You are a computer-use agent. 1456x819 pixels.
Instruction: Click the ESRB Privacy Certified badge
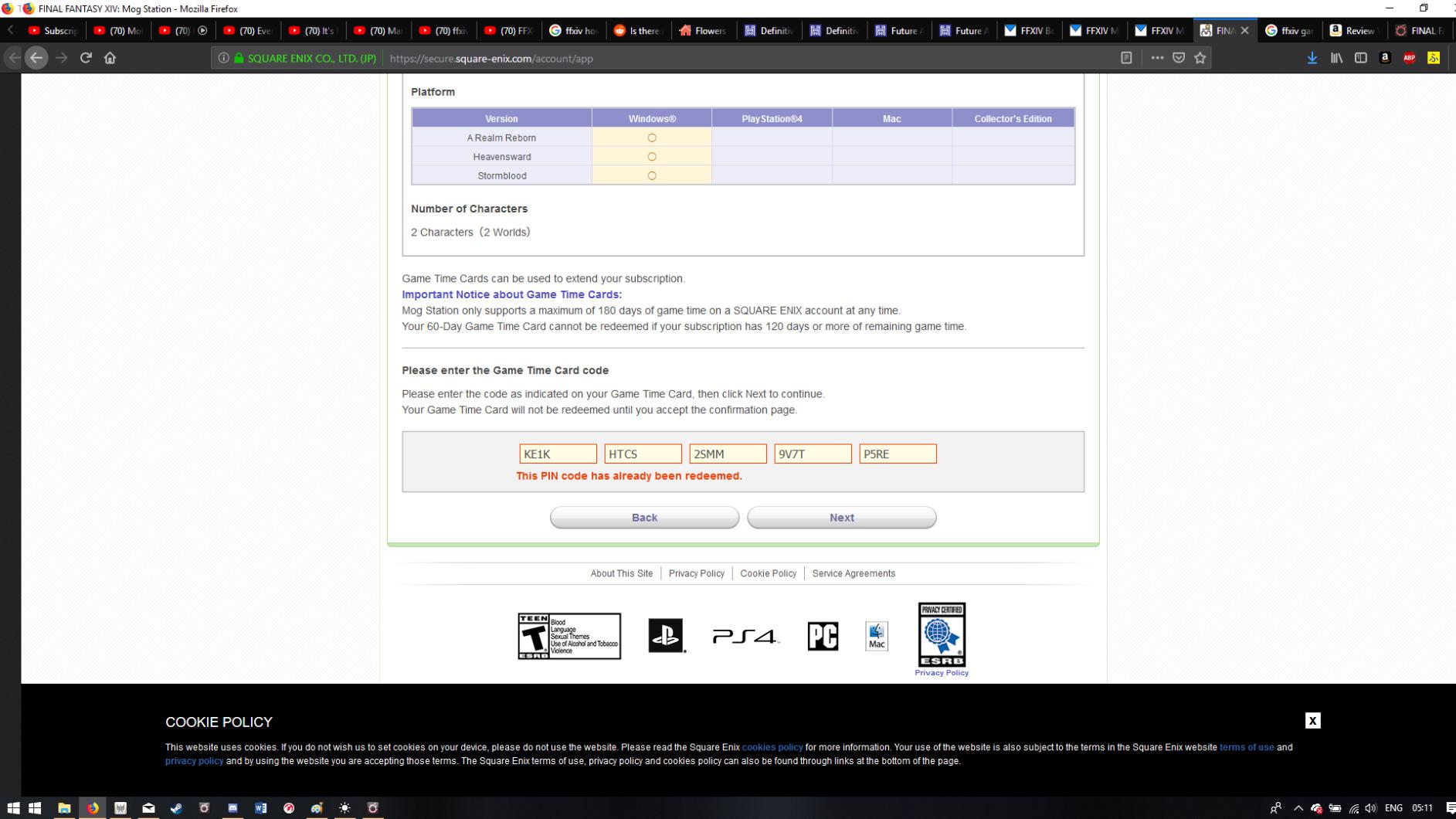942,634
